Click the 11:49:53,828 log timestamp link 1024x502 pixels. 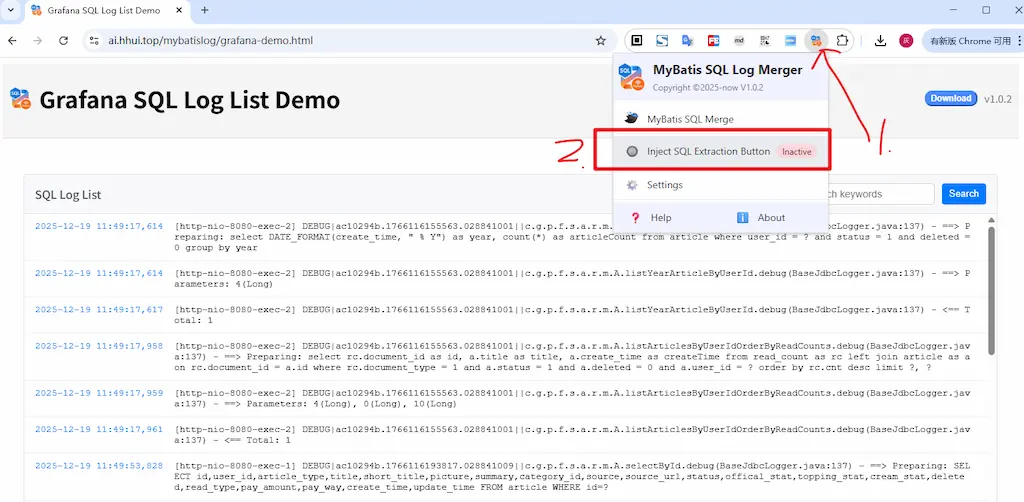pos(98,466)
